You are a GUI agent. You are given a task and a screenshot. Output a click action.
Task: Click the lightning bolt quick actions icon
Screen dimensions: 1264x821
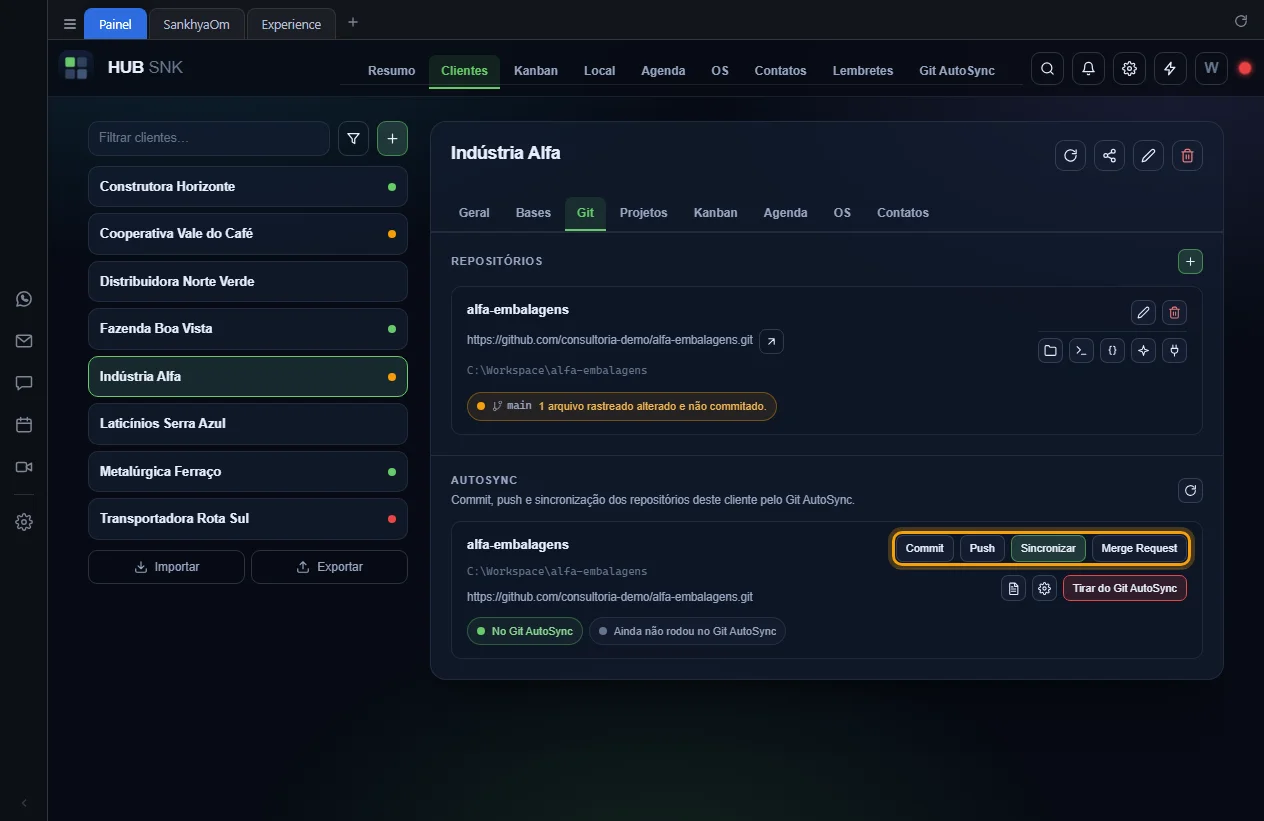click(1170, 69)
